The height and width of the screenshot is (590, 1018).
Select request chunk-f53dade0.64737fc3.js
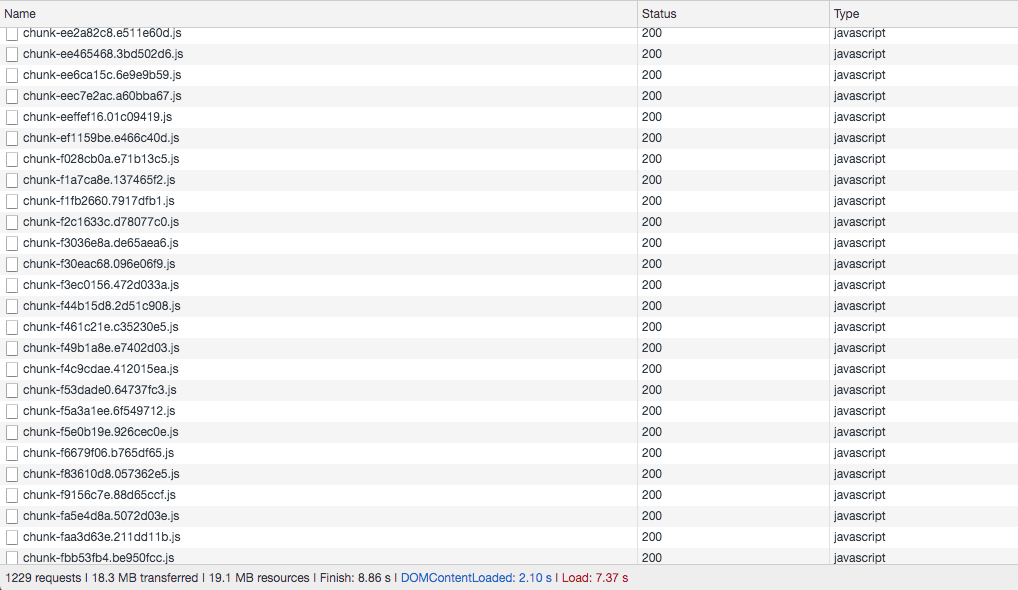pyautogui.click(x=509, y=390)
